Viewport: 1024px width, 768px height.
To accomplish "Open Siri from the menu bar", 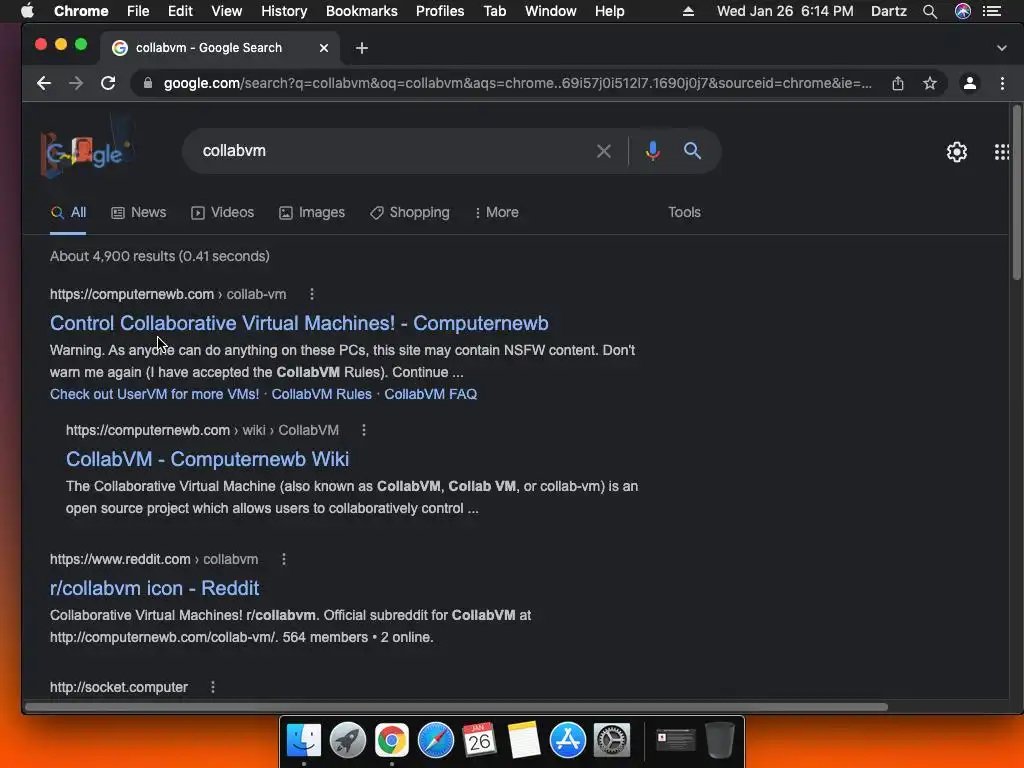I will [x=963, y=11].
